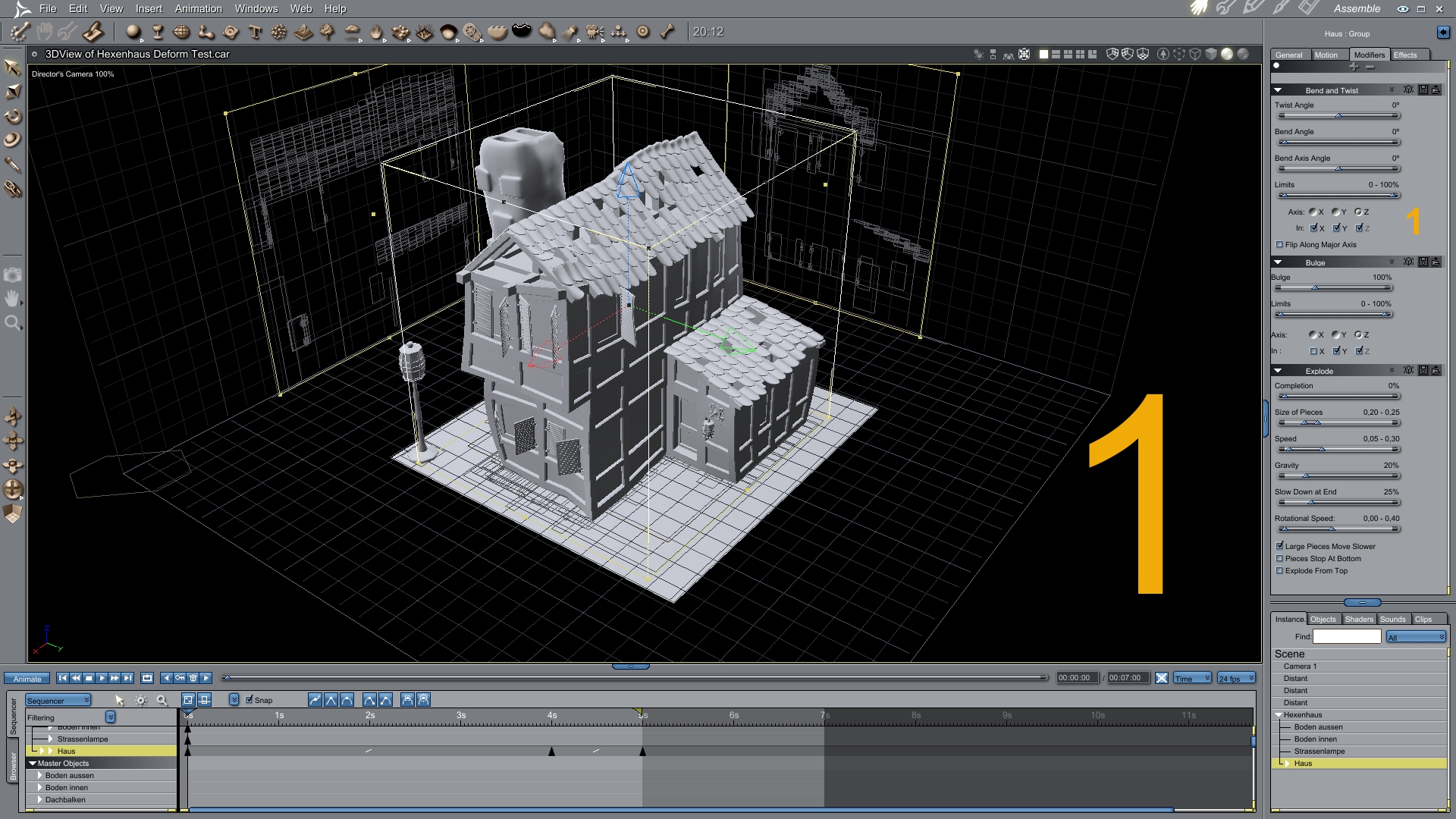Delete keyframe with trash icon
Image resolution: width=1456 pixels, height=819 pixels.
[x=193, y=678]
